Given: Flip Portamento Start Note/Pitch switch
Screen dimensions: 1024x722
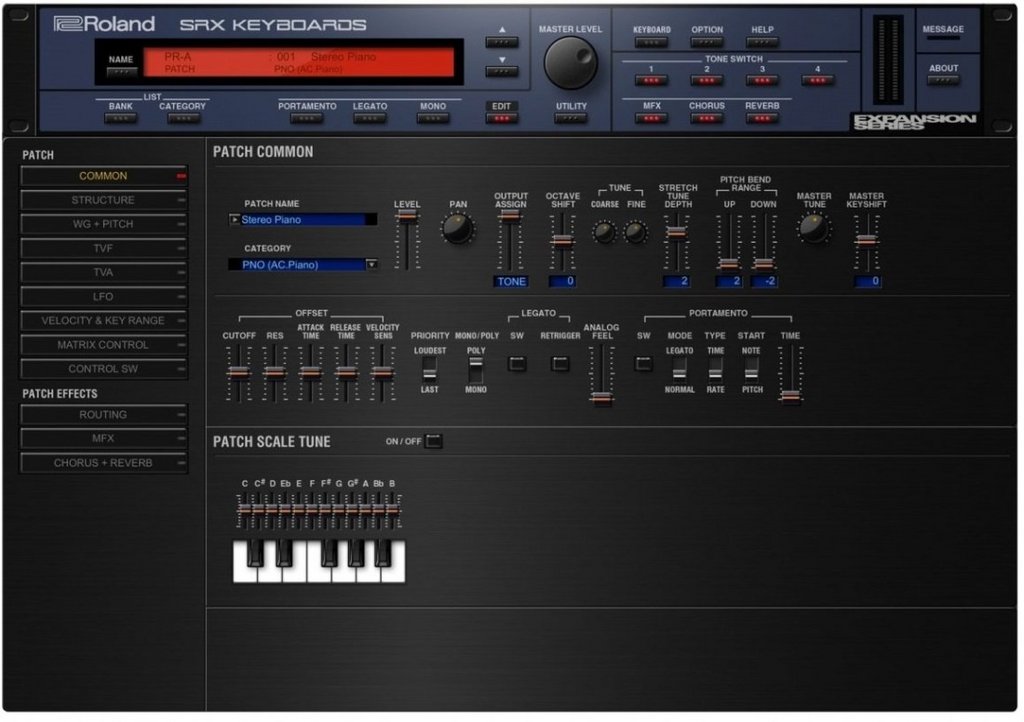Looking at the screenshot, I should coord(751,369).
